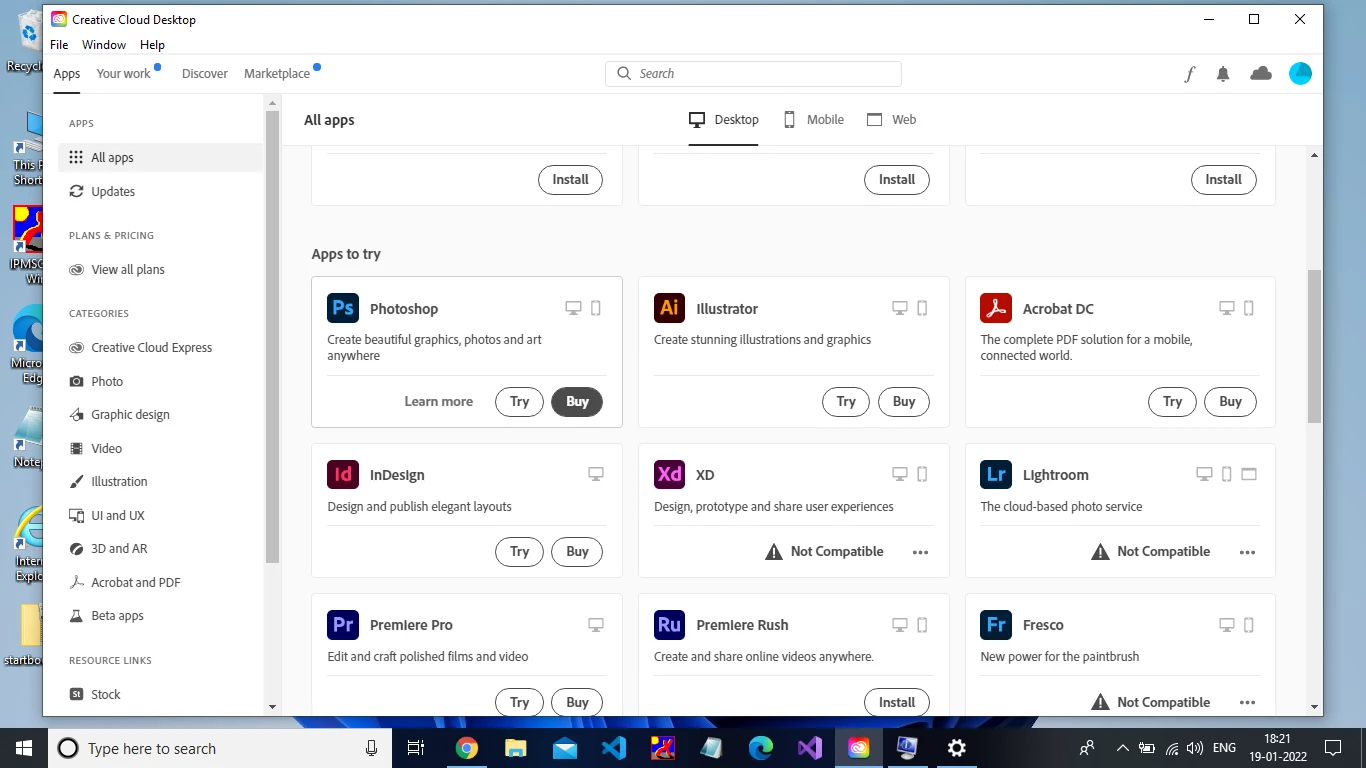Click the Premiere Rush Ru icon
Viewport: 1366px width, 768px height.
point(669,624)
